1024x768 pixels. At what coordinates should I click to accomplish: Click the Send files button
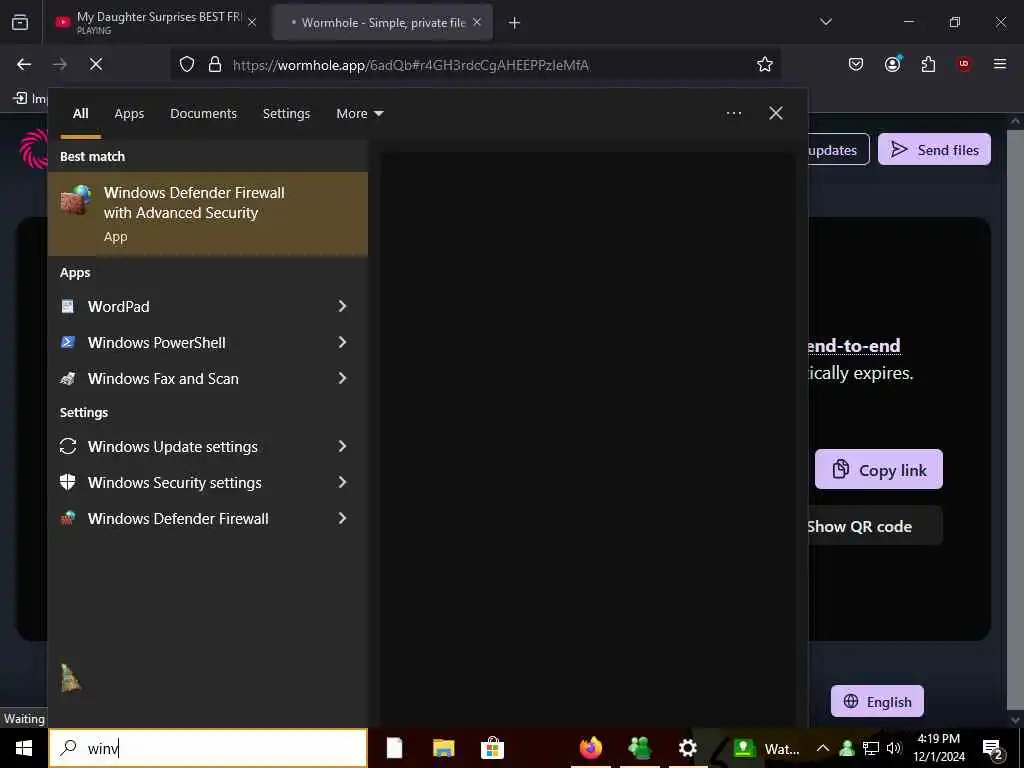[x=935, y=150]
